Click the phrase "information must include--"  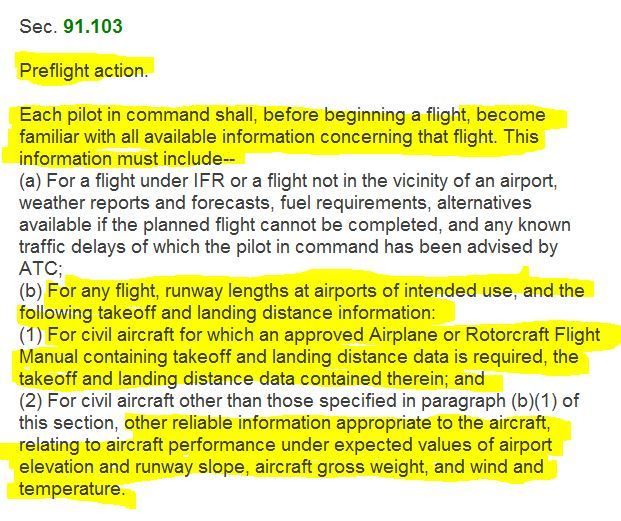pos(130,159)
